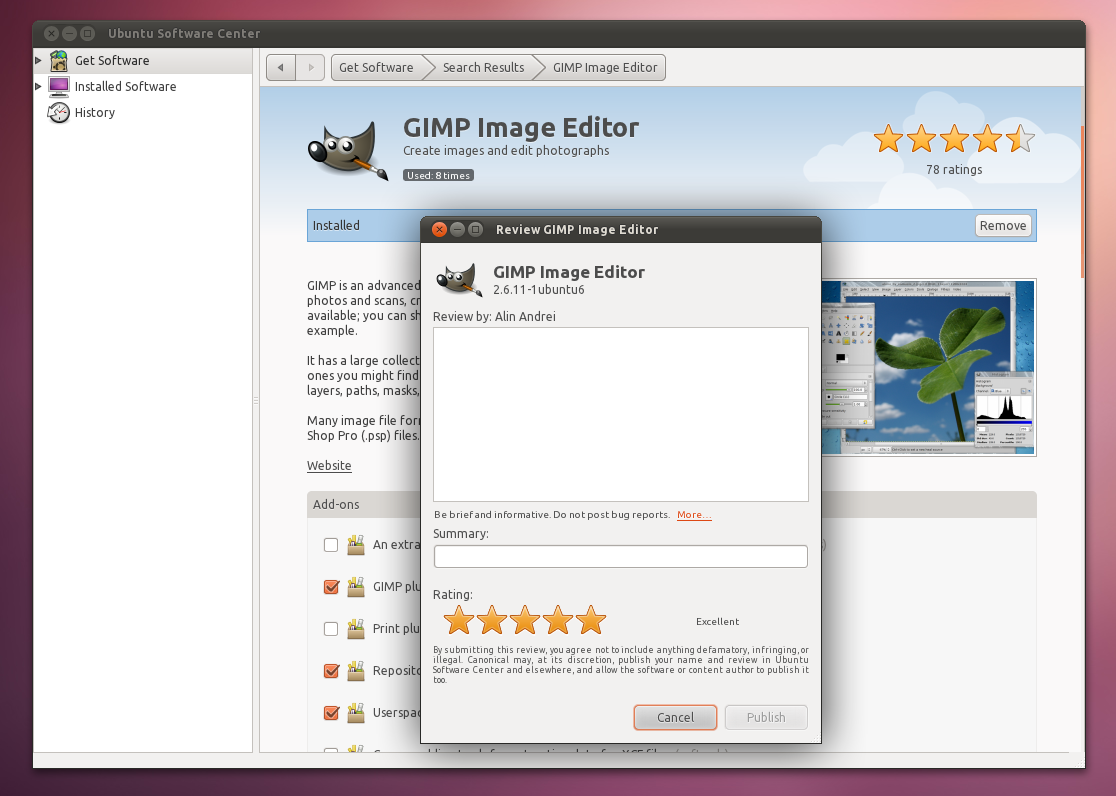Set rating to five stars in review dialog
The image size is (1116, 796).
click(591, 620)
